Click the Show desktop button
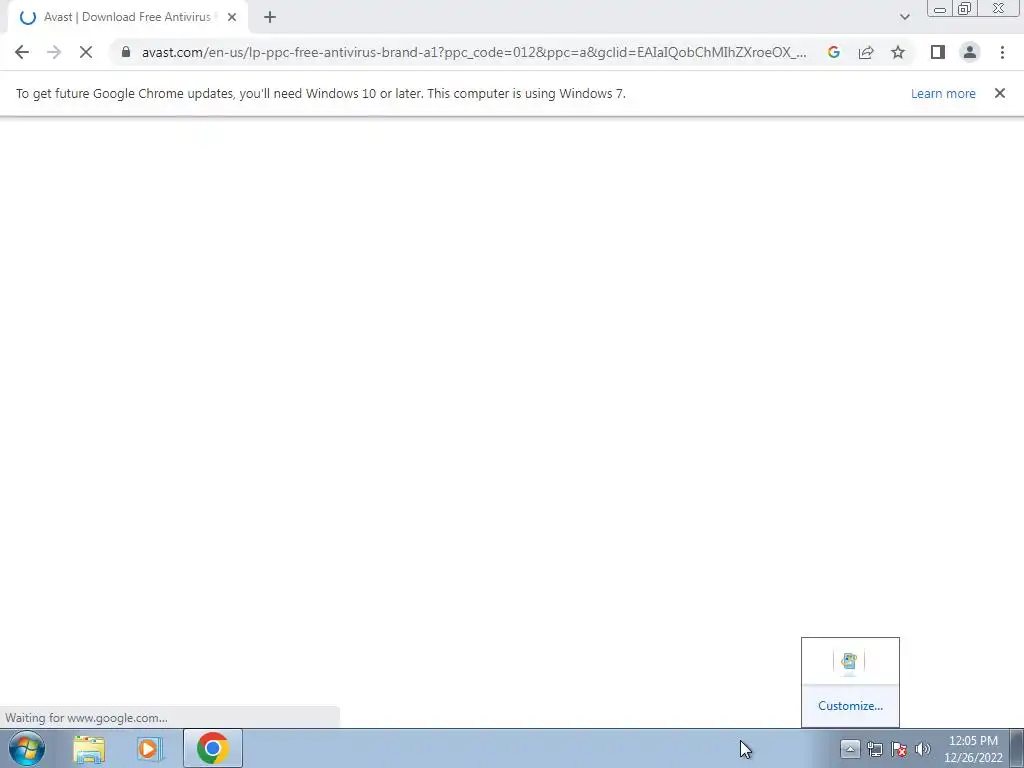The image size is (1024, 768). point(1017,748)
